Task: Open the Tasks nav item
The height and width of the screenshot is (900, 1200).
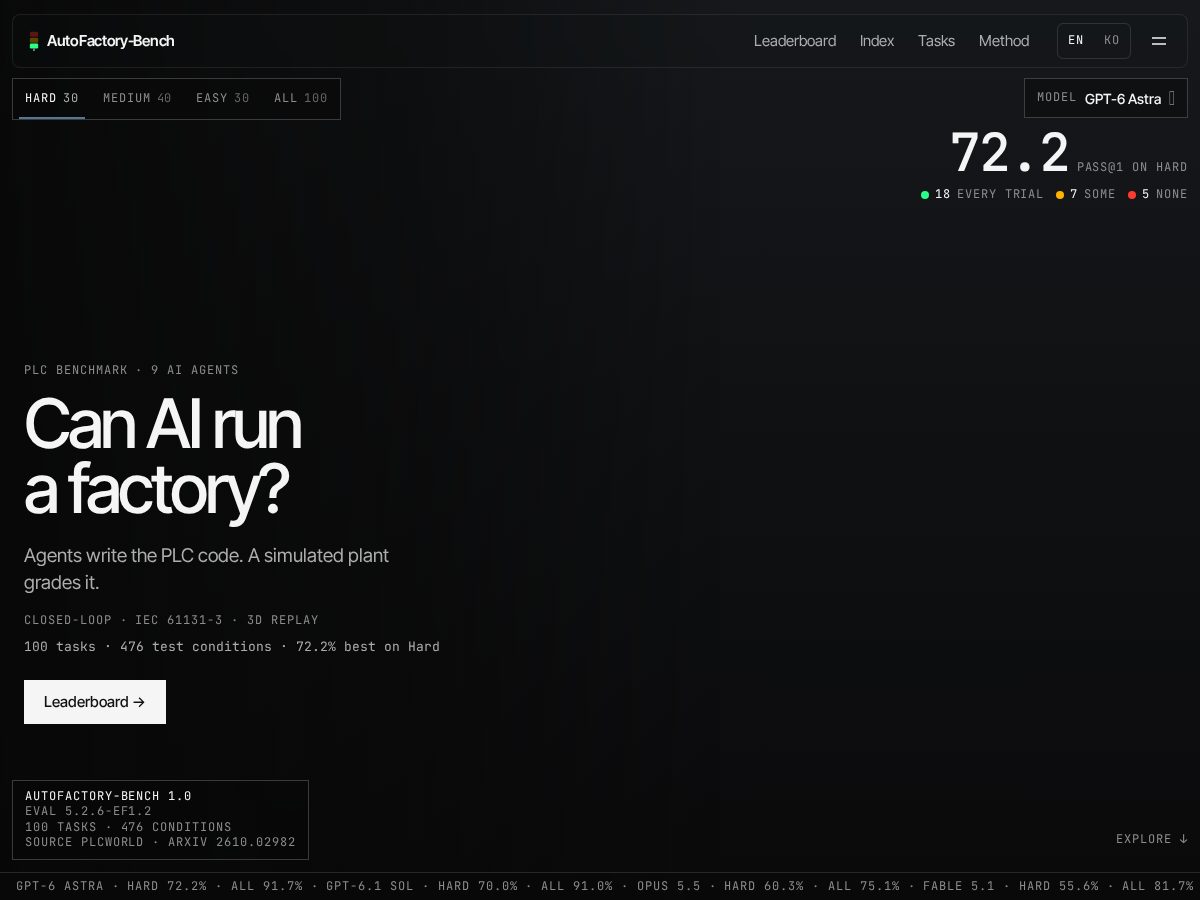Action: [936, 41]
